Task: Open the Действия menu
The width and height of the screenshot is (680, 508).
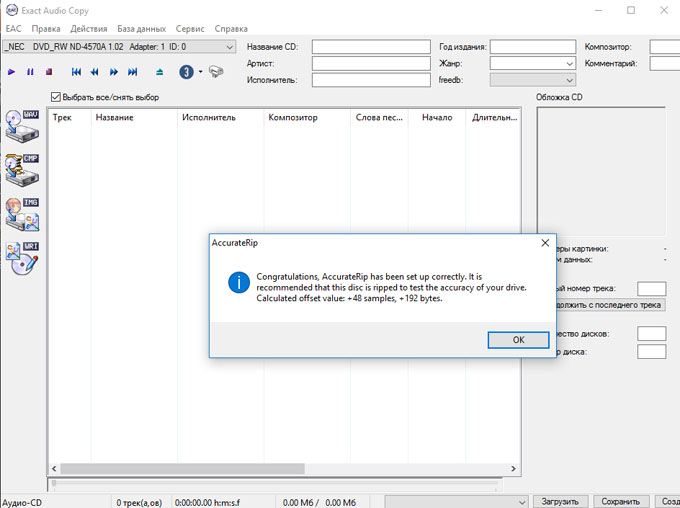Action: click(89, 29)
